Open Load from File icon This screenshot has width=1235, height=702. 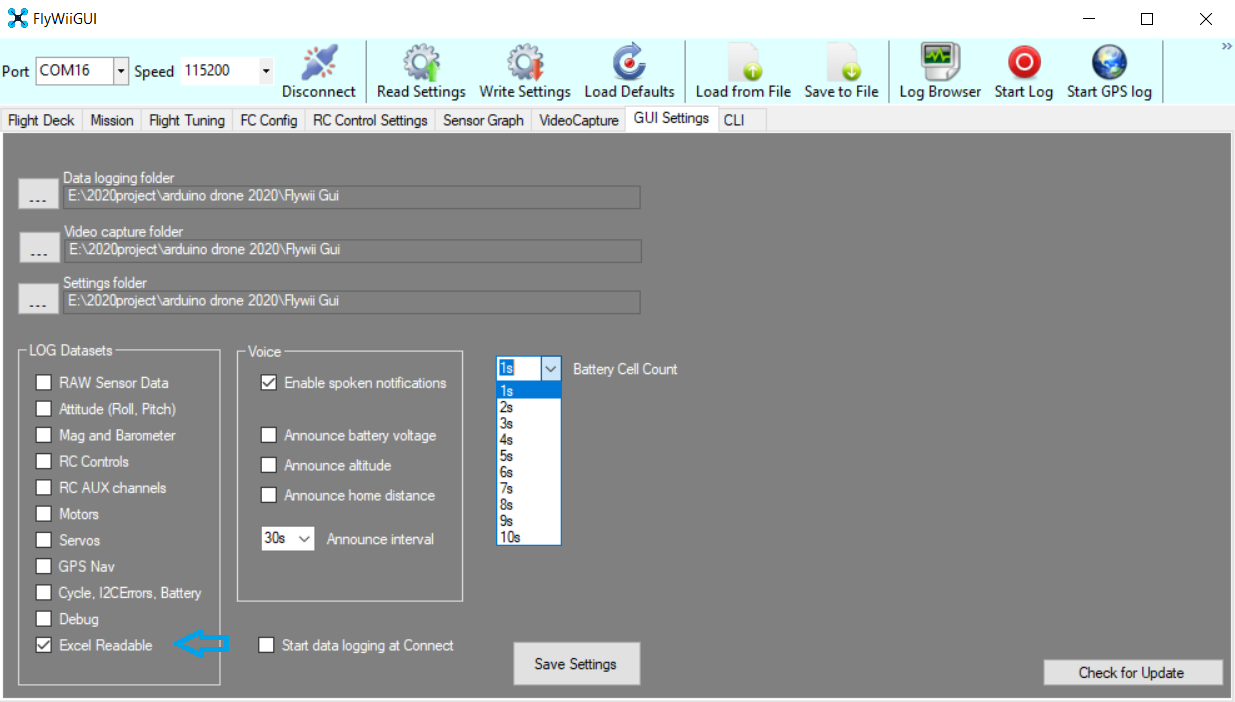743,62
